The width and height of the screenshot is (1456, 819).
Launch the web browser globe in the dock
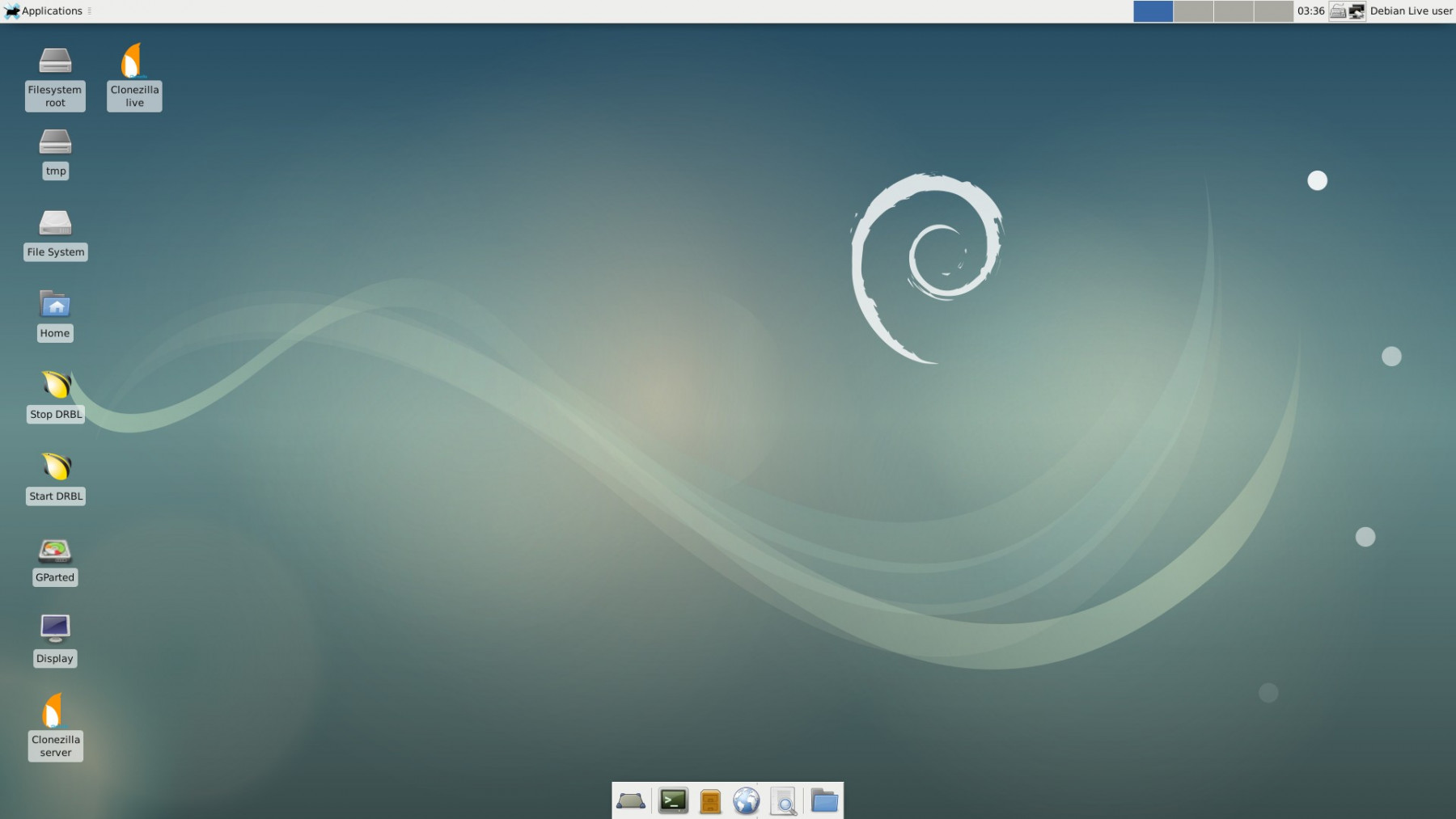pos(746,801)
